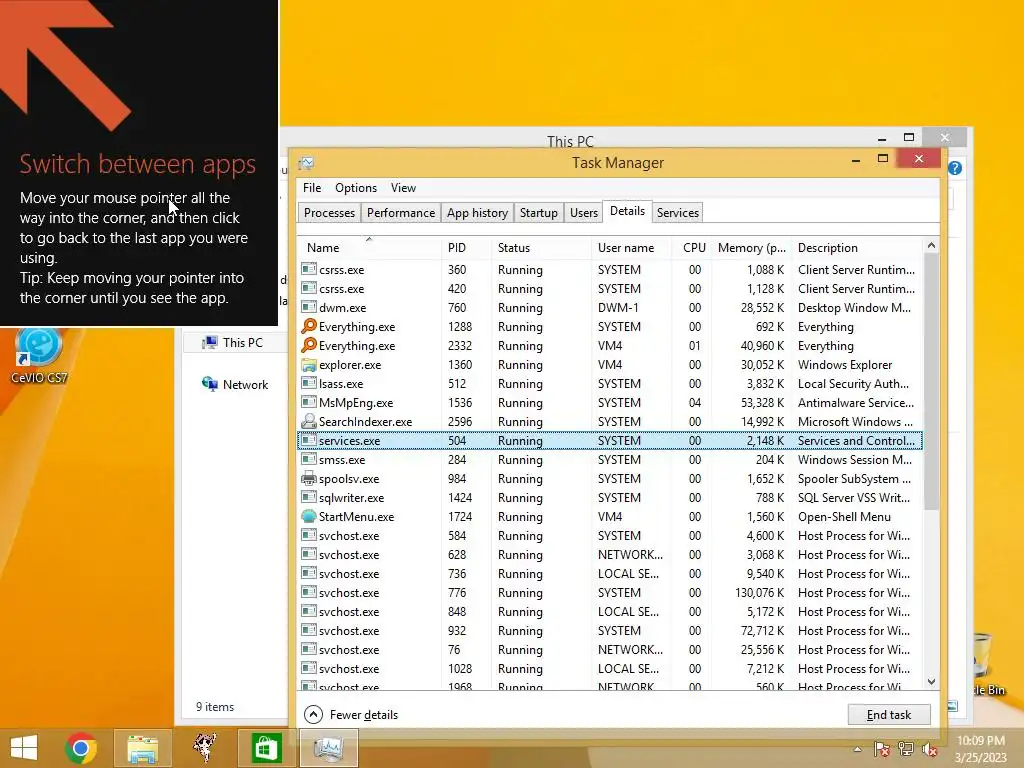The height and width of the screenshot is (768, 1024).
Task: Open File Explorer from the taskbar
Action: [142, 748]
